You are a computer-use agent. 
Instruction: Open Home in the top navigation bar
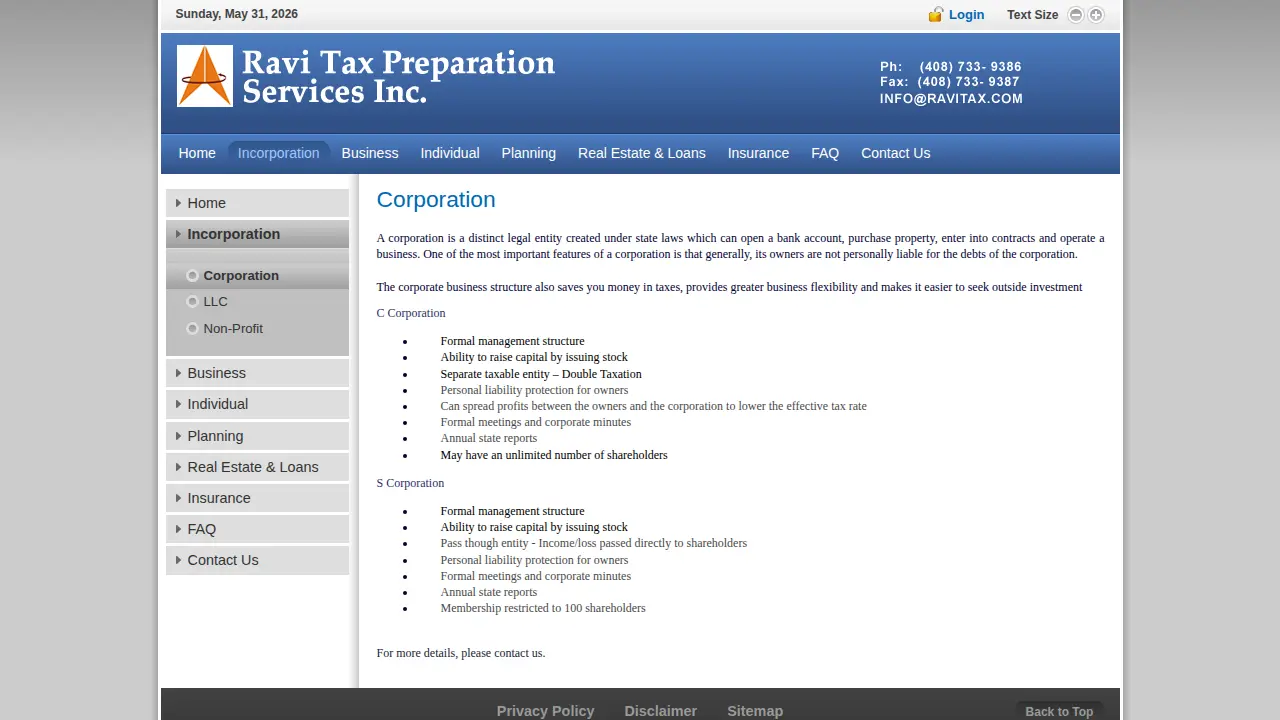click(x=197, y=153)
